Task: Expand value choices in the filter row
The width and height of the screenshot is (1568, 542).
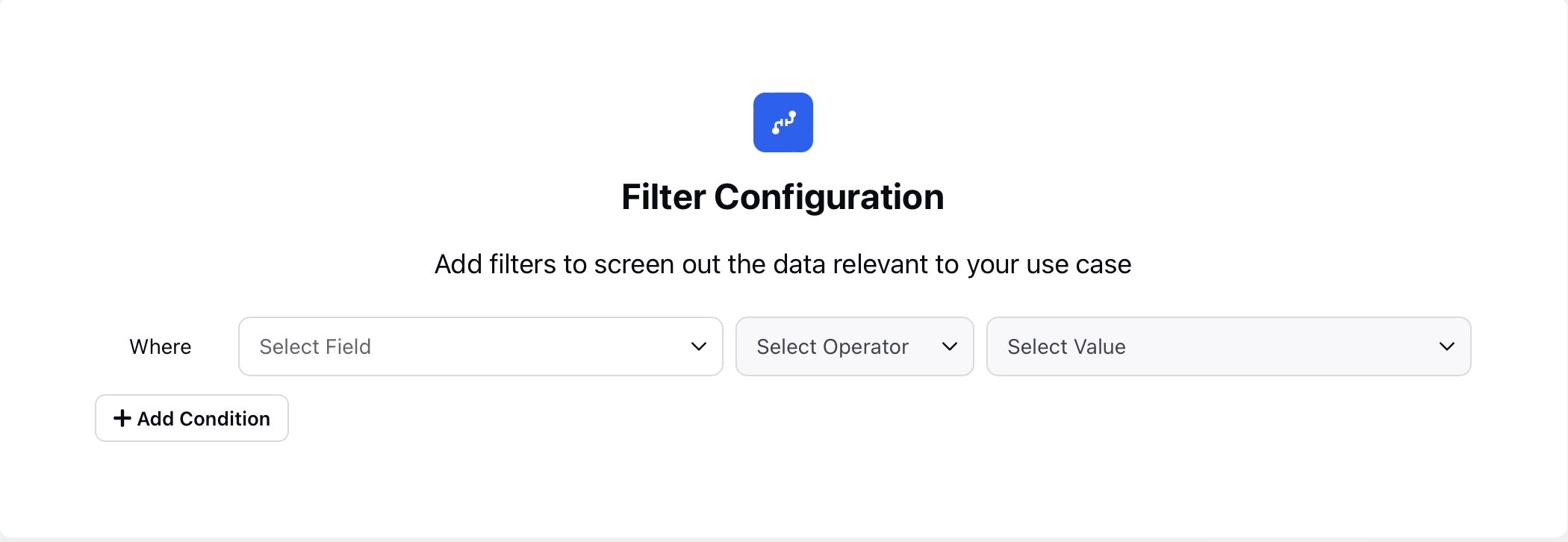Action: [x=1229, y=346]
